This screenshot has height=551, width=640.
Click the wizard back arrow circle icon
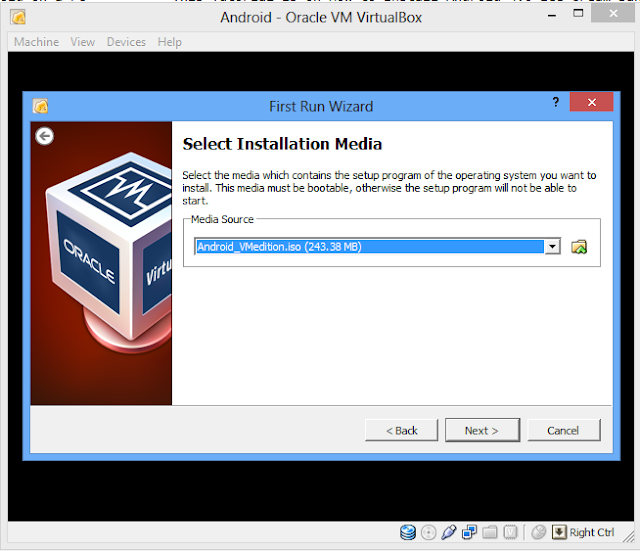click(x=44, y=136)
